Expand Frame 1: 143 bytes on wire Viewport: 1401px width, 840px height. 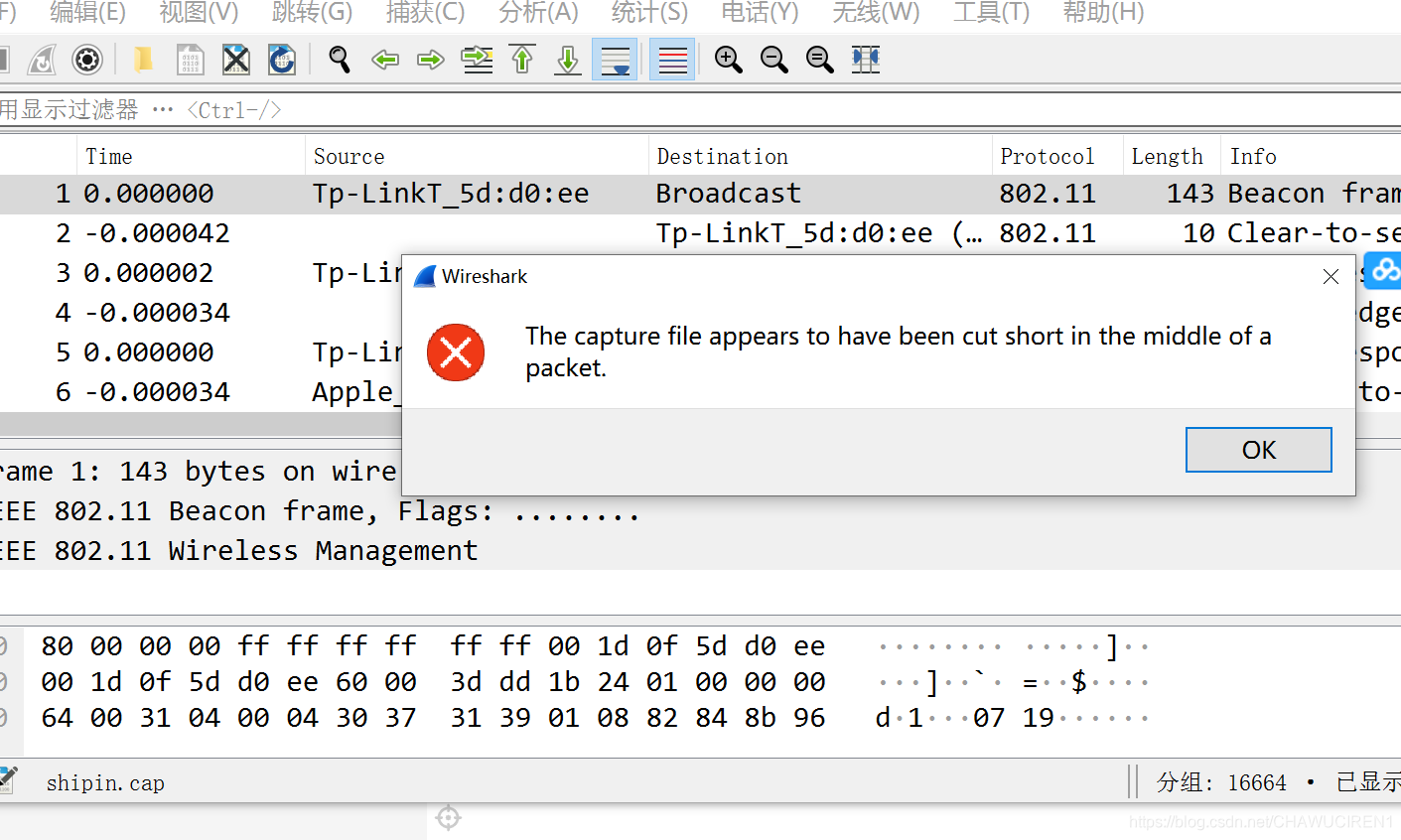201,471
